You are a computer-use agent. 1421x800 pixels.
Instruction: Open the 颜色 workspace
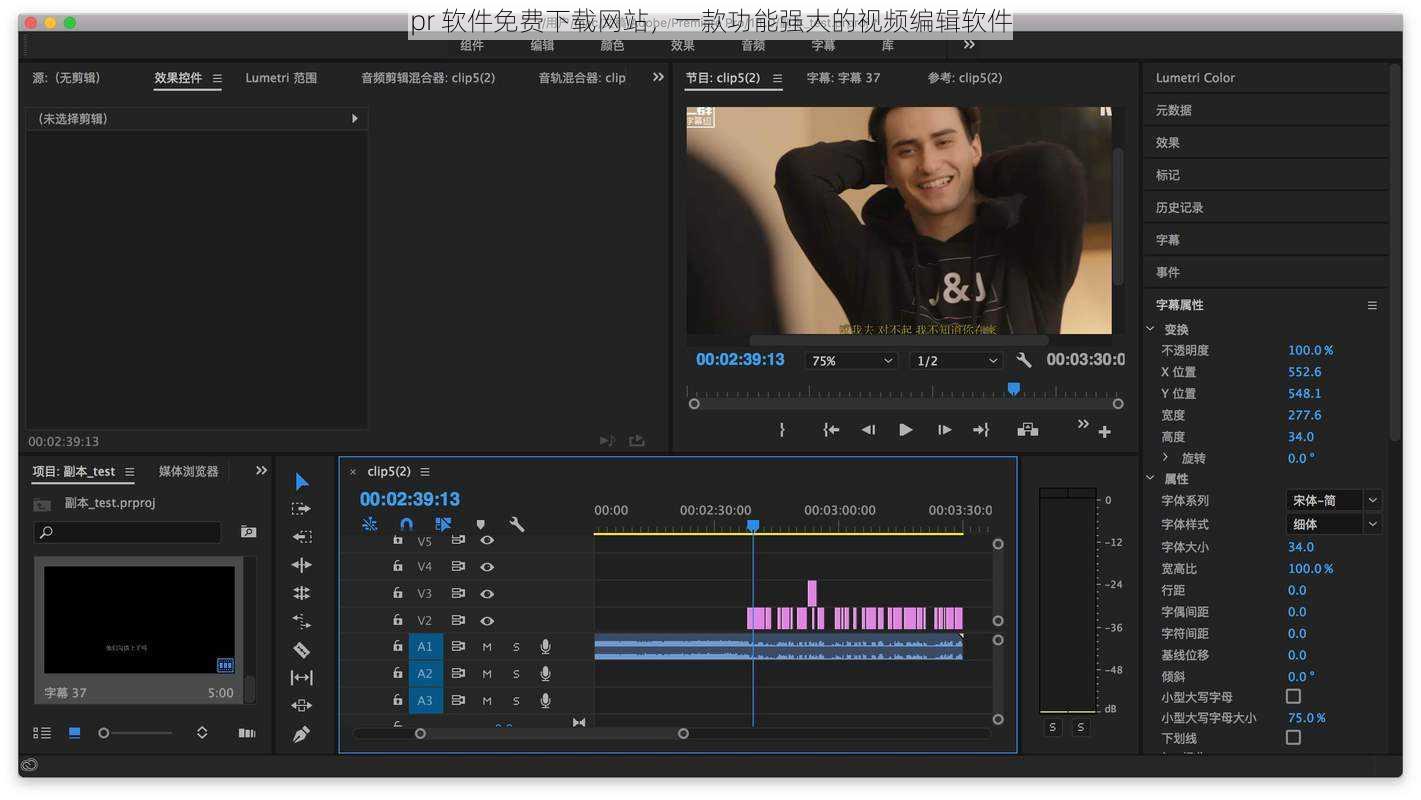pos(612,46)
